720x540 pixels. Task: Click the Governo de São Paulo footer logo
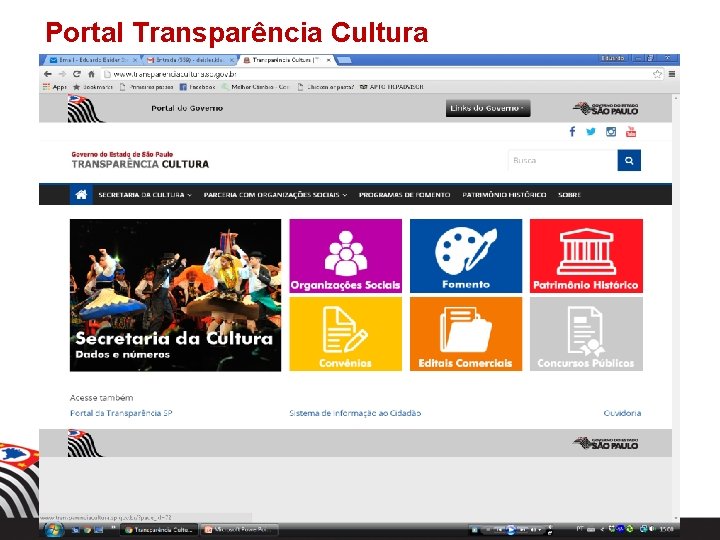point(606,443)
